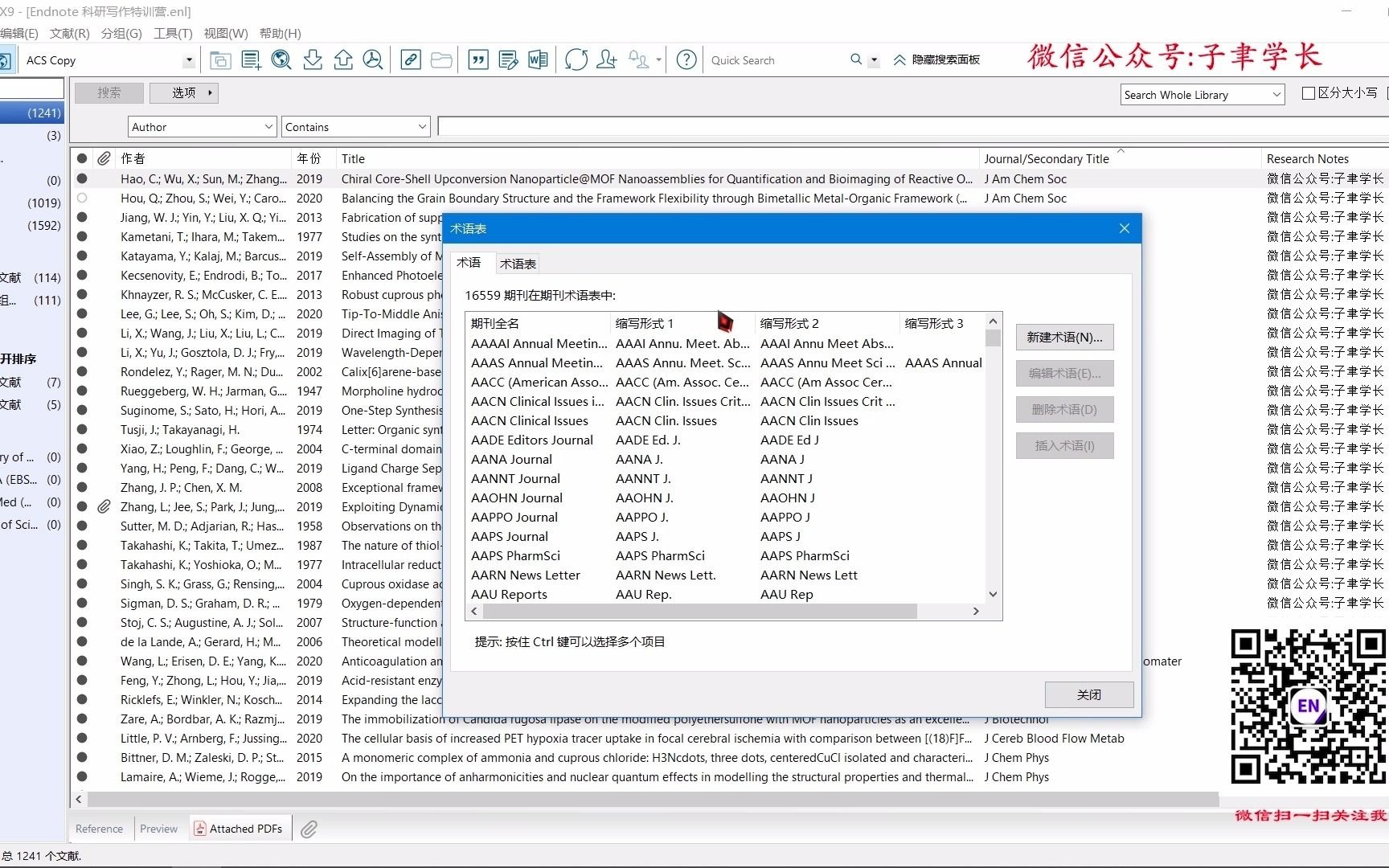1389x868 pixels.
Task: Click the Import download-arrow icon
Action: click(x=313, y=60)
